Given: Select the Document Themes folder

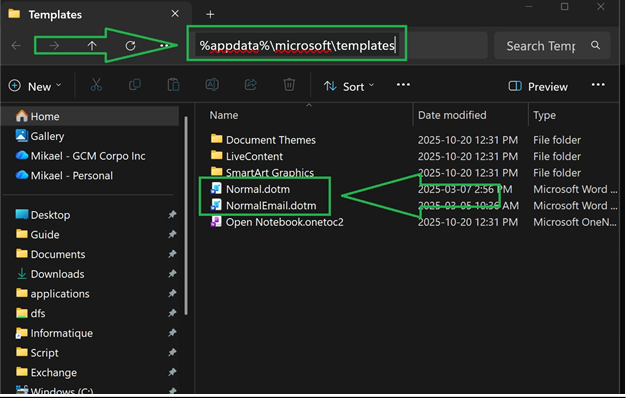Looking at the screenshot, I should [x=270, y=140].
